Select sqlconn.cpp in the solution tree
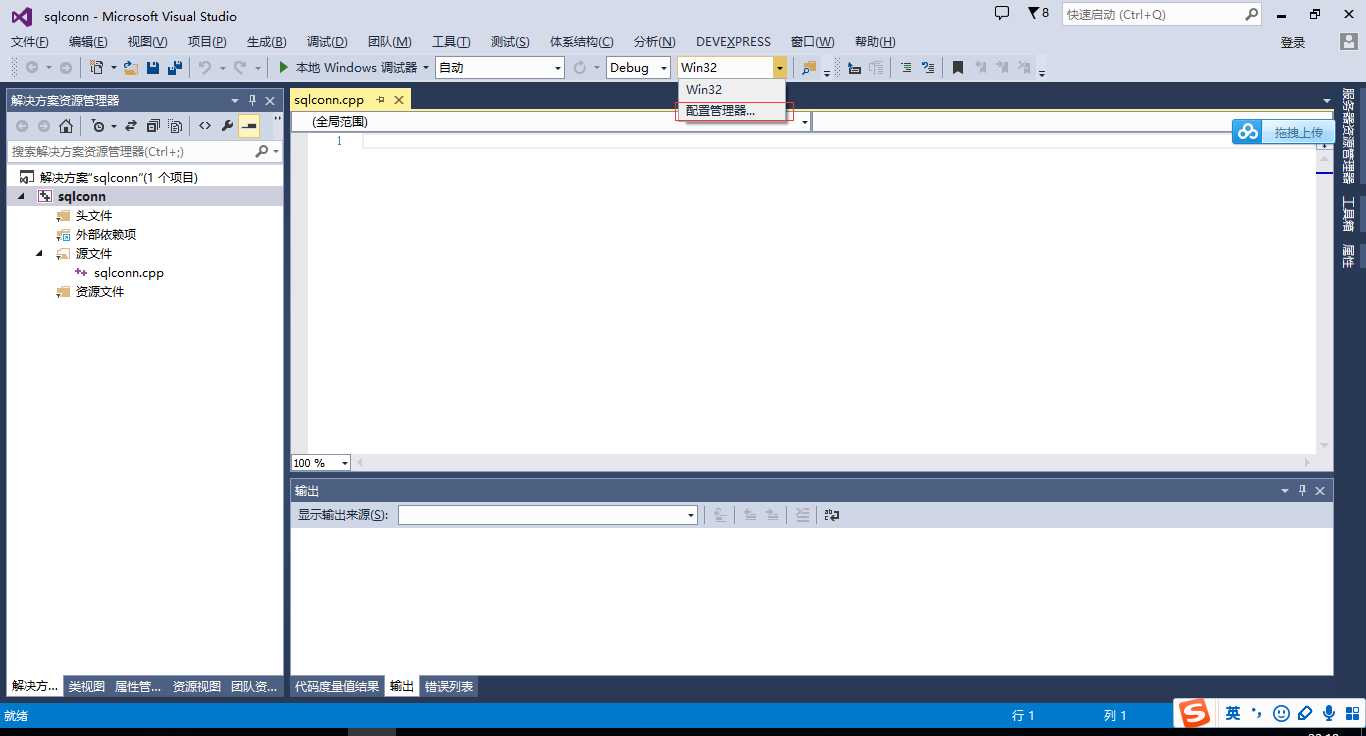Viewport: 1366px width, 736px height. [x=129, y=273]
